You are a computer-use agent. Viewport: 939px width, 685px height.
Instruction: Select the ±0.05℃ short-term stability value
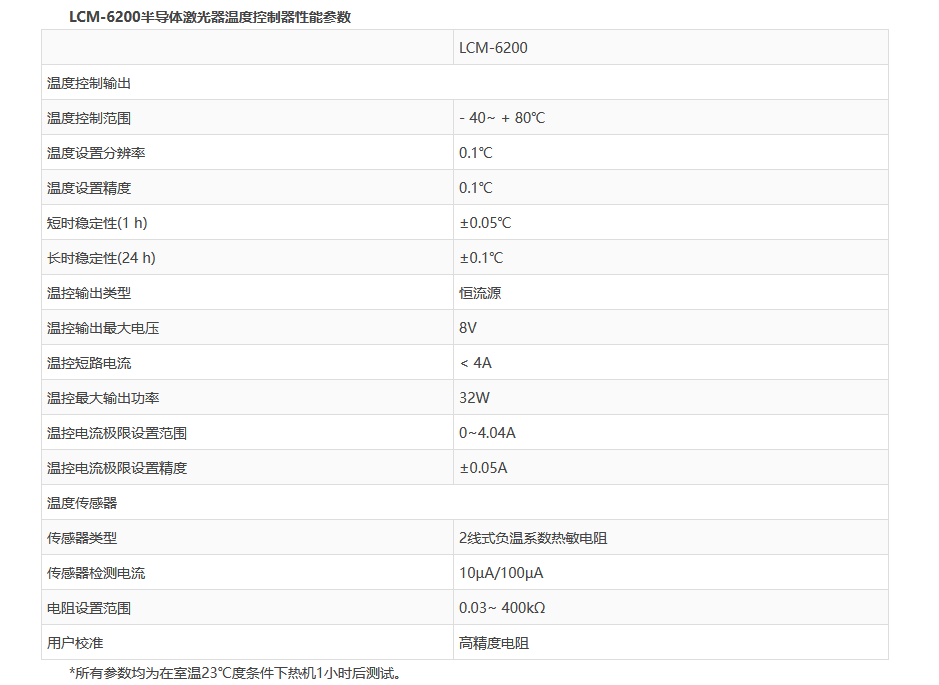coord(485,223)
